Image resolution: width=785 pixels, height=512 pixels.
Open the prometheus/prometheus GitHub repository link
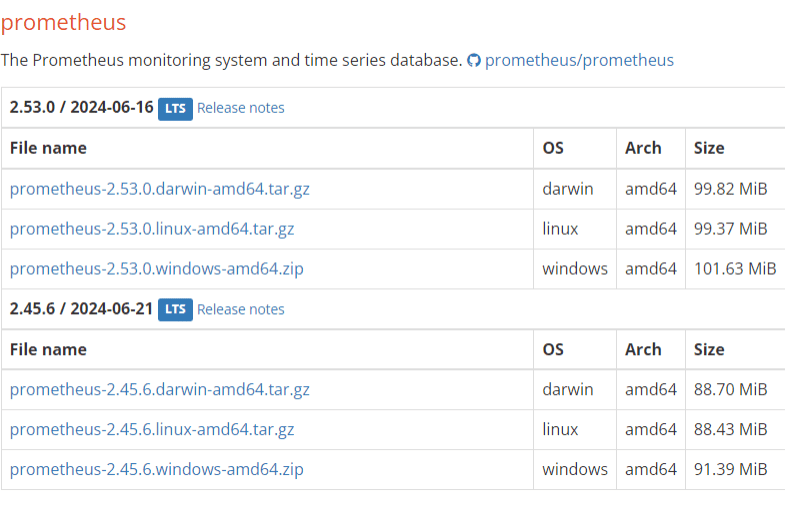(x=579, y=60)
